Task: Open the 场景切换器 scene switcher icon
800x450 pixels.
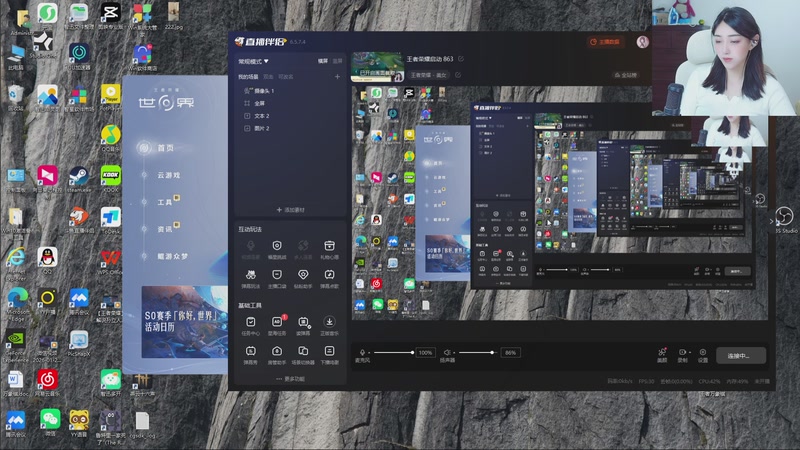Action: [303, 351]
